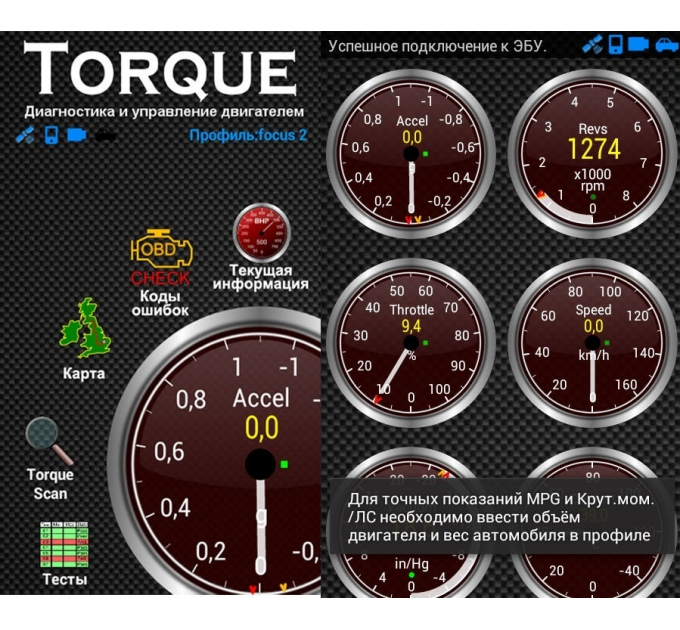Tap the OBD adapter icon in dashboard status bar
The image size is (680, 630).
[x=639, y=44]
